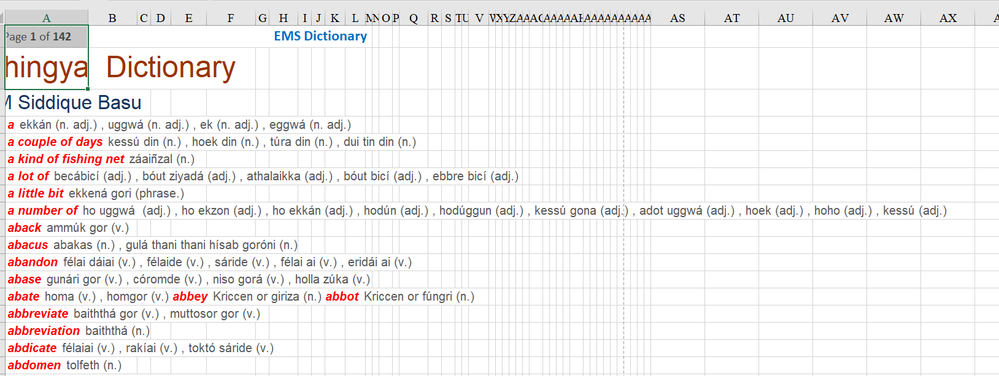Select column Q header

pyautogui.click(x=413, y=18)
